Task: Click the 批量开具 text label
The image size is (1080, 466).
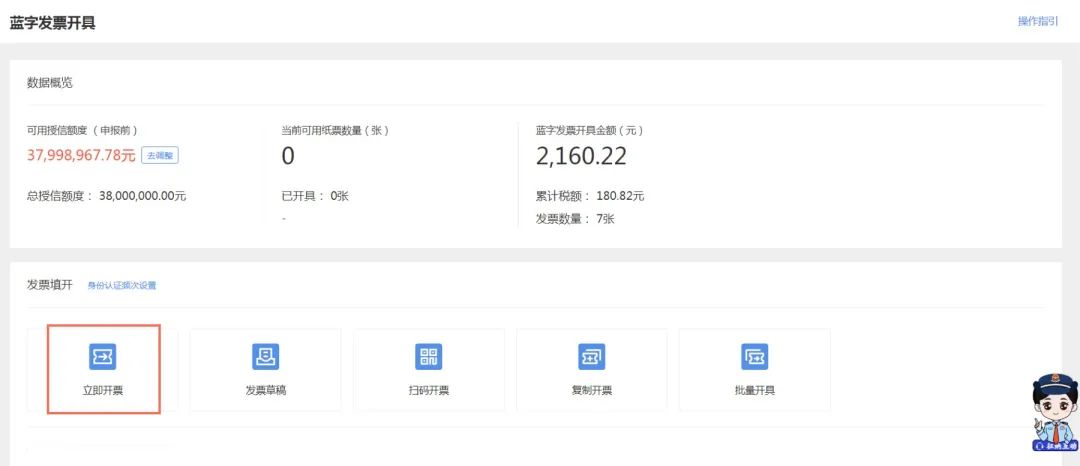Action: click(754, 390)
